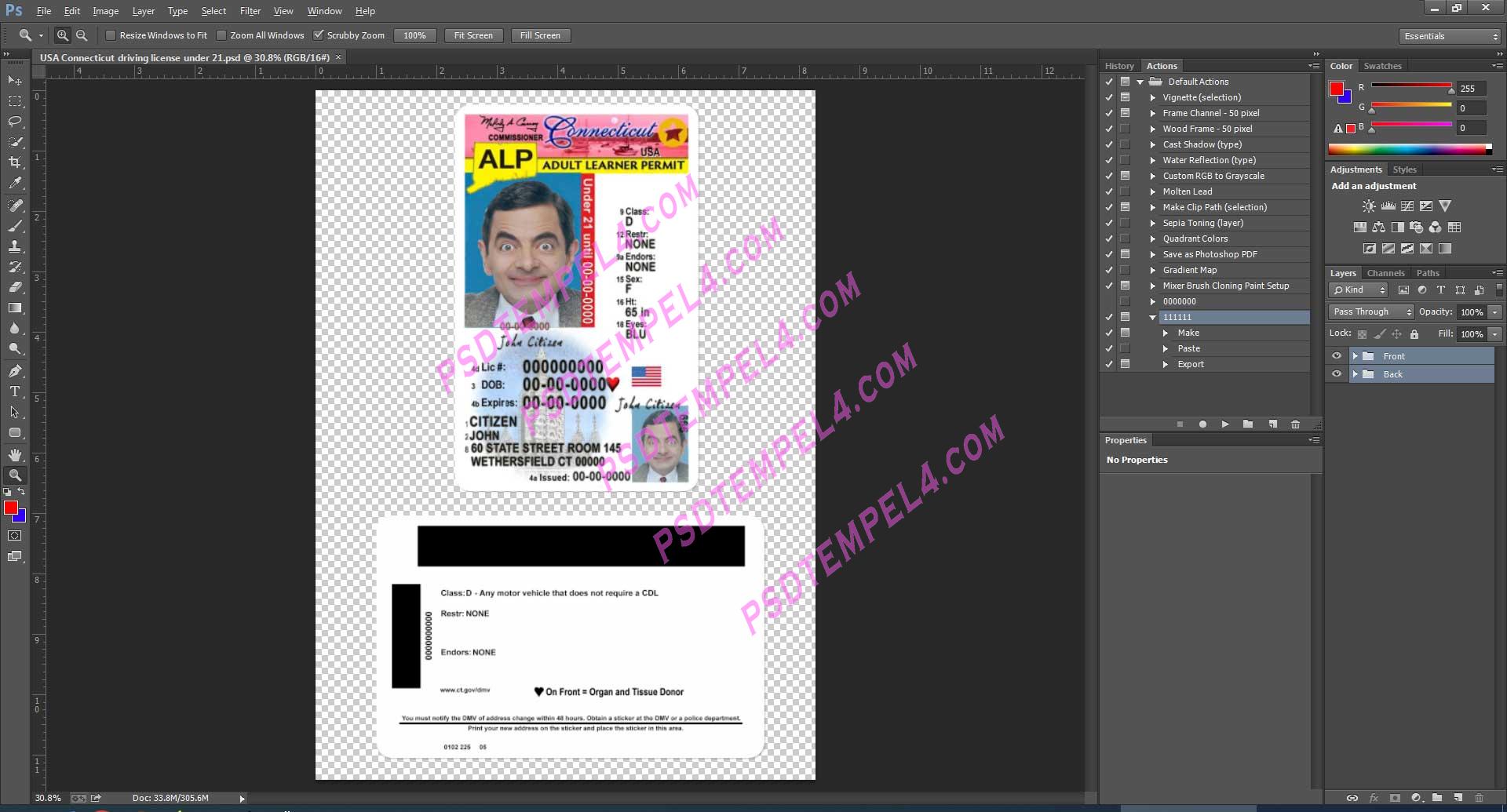This screenshot has height=812, width=1507.
Task: Enable Resize Windows to Fit checkbox
Action: pos(111,35)
